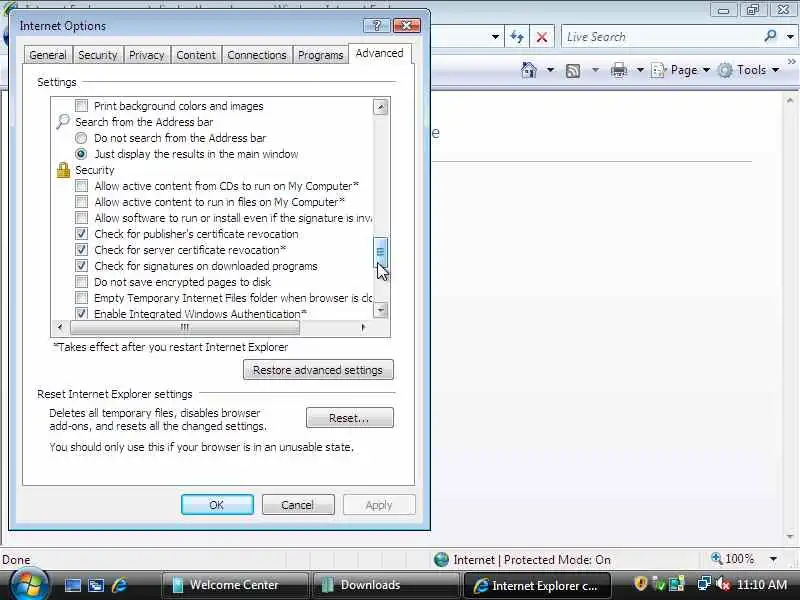This screenshot has height=600, width=800.
Task: Check Do not save encrypted pages
Action: (81, 282)
